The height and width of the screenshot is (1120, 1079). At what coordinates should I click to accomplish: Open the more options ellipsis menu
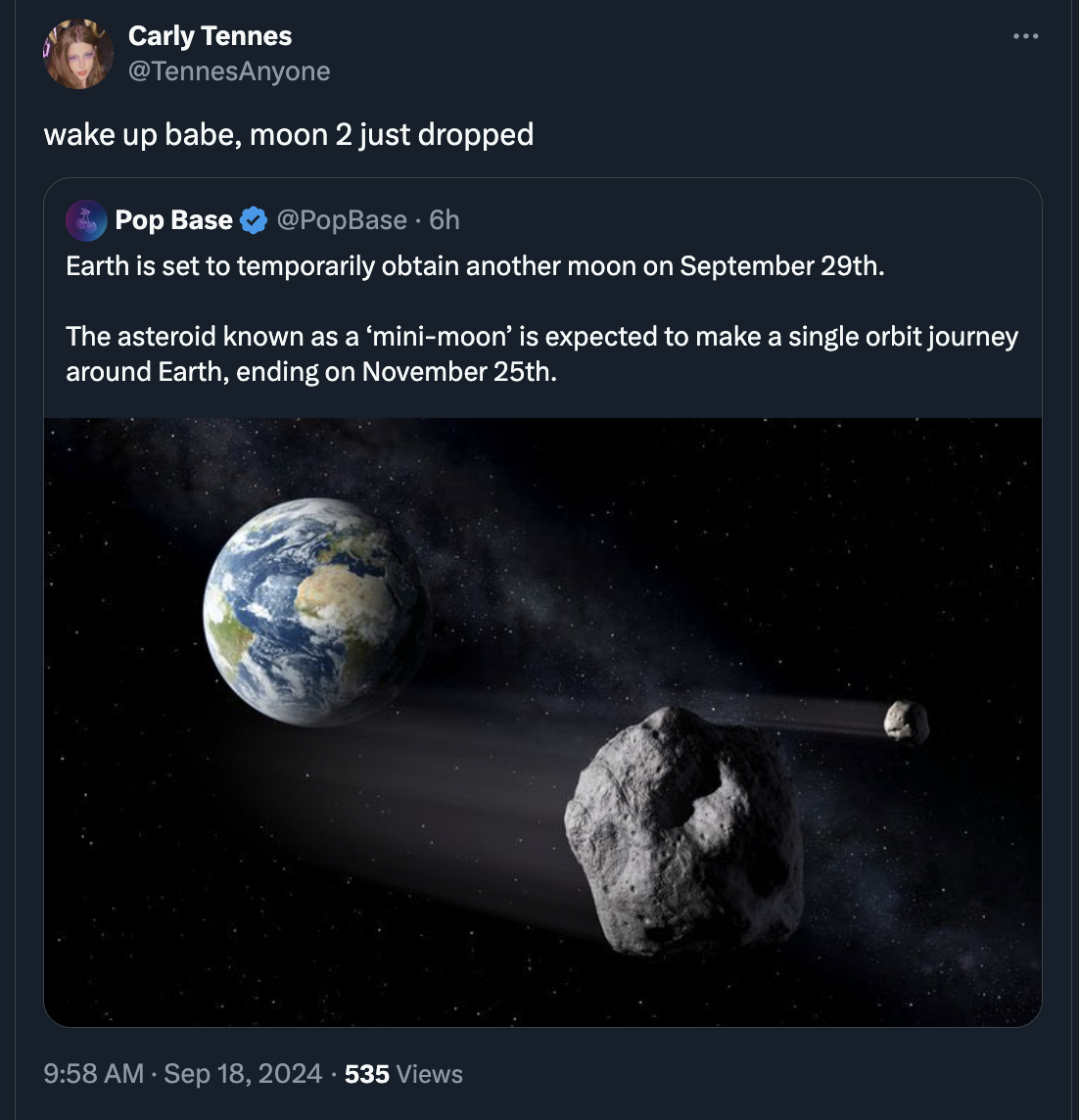pos(1025,35)
